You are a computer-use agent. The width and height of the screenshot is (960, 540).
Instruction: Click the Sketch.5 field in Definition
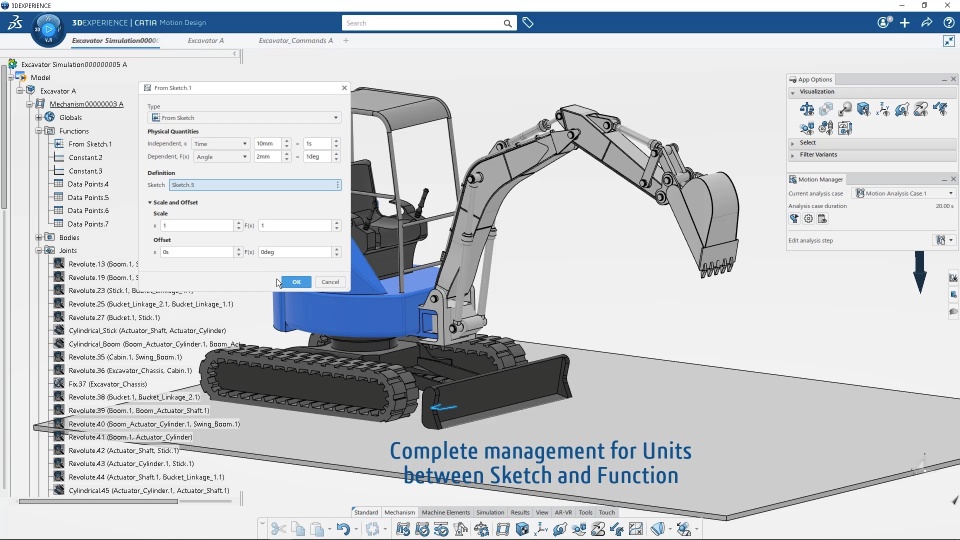(x=255, y=185)
